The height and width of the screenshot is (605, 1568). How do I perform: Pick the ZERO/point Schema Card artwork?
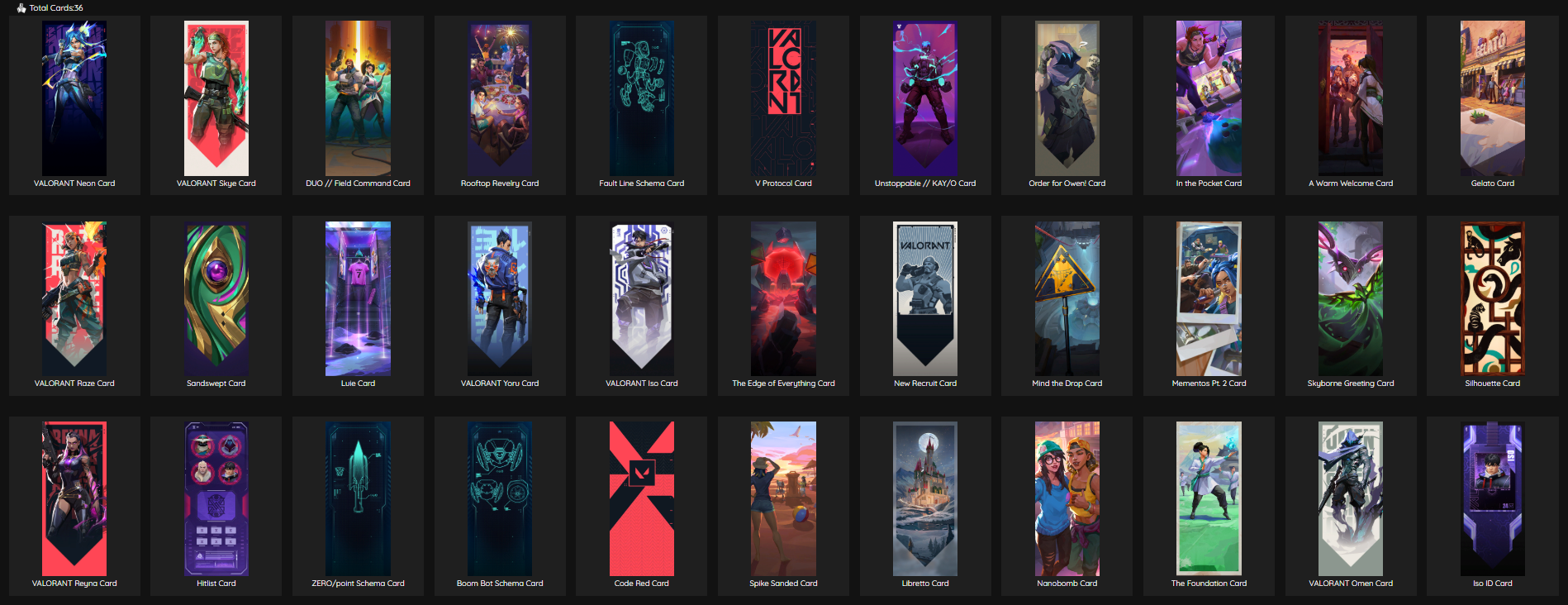358,498
